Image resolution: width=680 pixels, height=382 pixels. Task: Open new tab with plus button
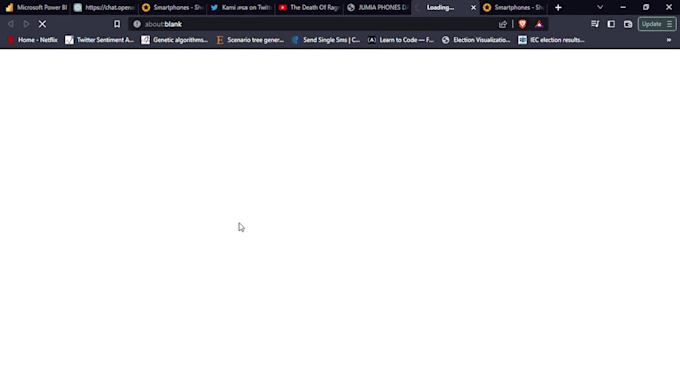coord(558,7)
